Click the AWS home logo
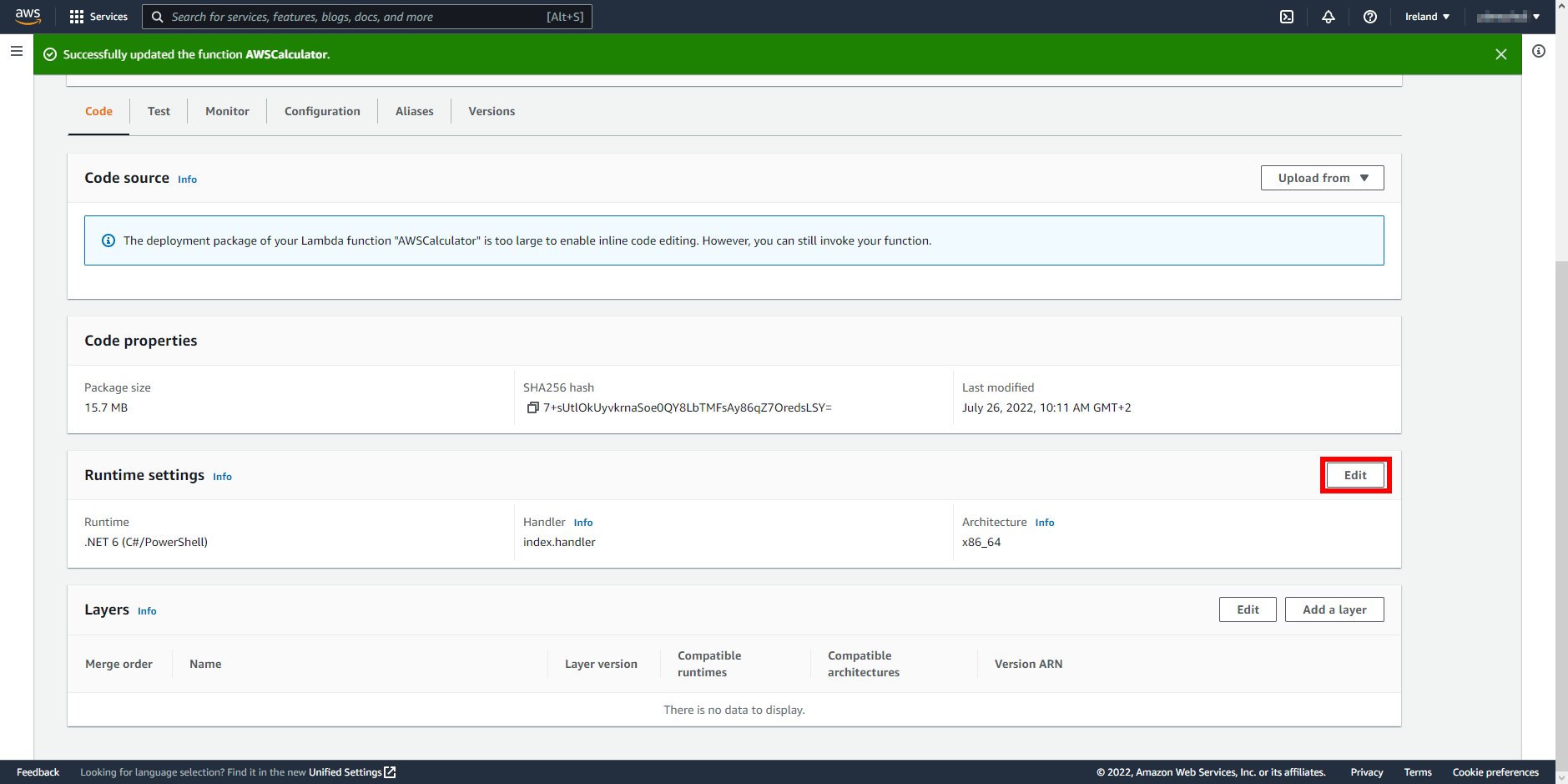 pos(28,17)
